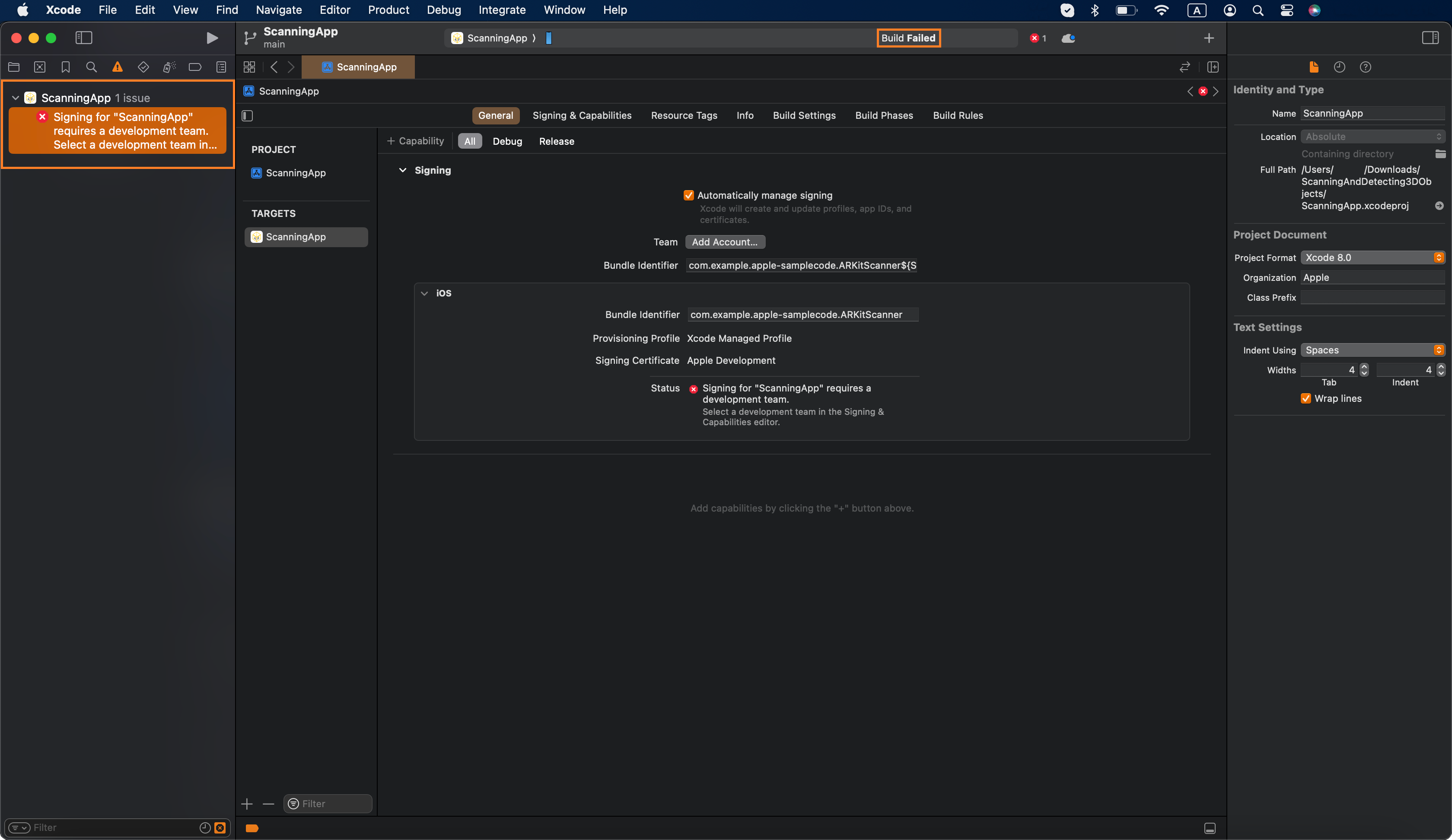Open the Indent Using dropdown
The width and height of the screenshot is (1452, 840).
pos(1372,350)
